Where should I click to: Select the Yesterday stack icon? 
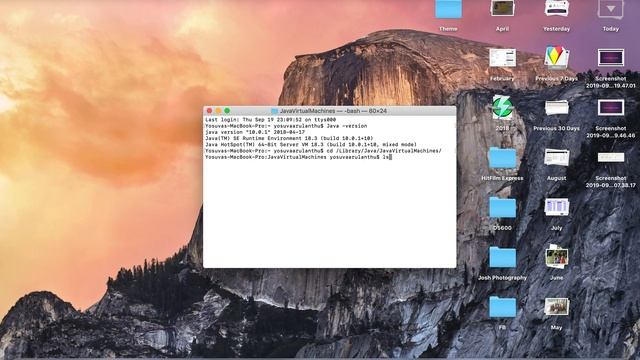point(556,8)
